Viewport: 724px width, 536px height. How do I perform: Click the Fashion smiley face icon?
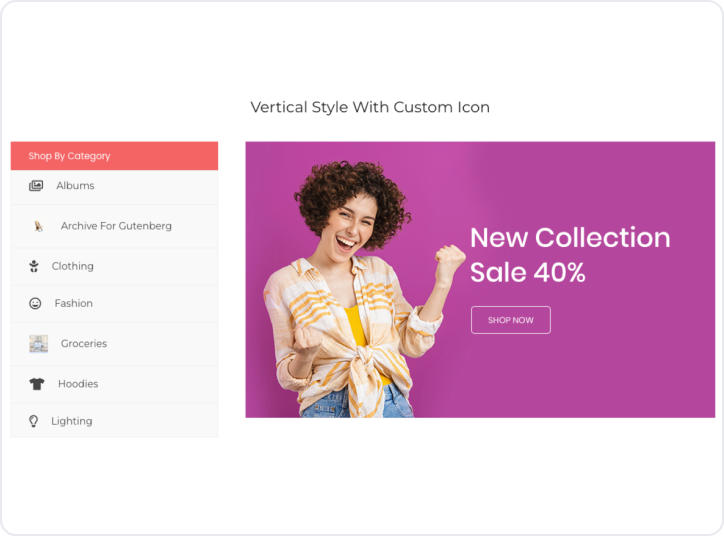coord(35,303)
